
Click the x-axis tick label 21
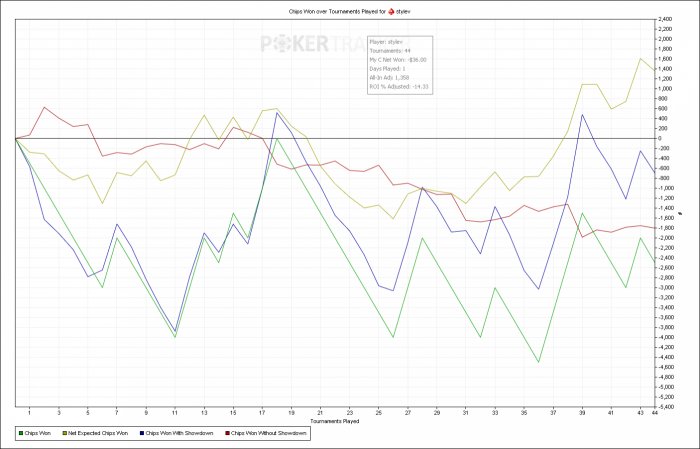320,413
